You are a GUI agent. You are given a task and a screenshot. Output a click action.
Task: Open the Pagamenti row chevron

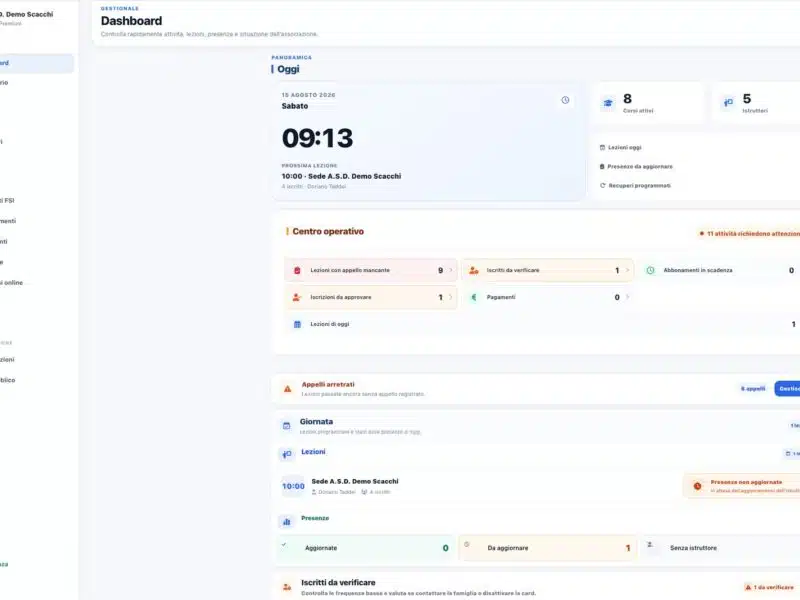[x=628, y=297]
